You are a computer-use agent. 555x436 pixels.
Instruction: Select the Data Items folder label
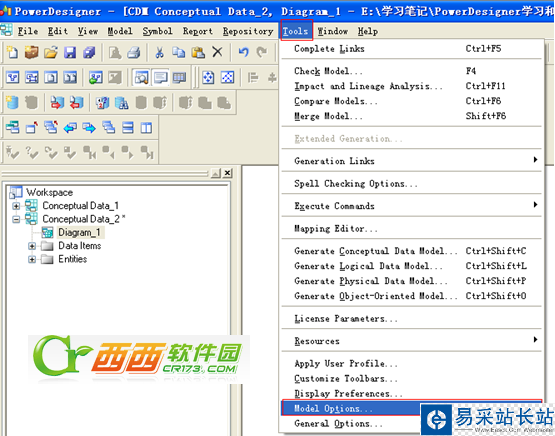coord(80,246)
